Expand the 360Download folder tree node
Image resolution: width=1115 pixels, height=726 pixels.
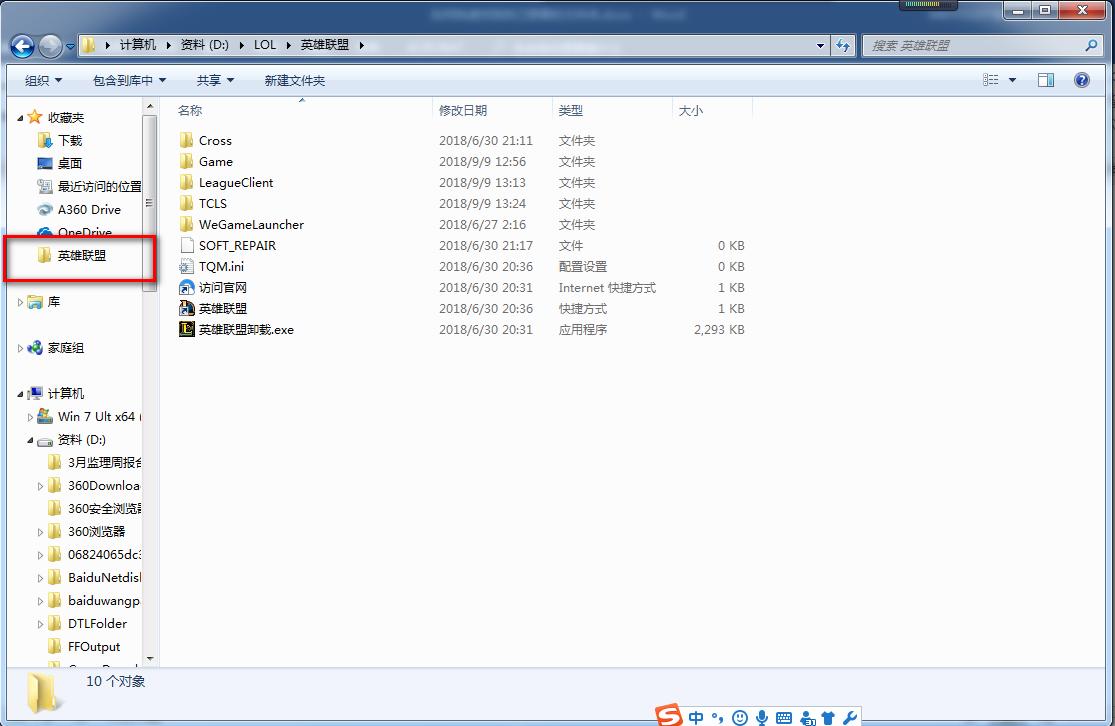(x=41, y=486)
